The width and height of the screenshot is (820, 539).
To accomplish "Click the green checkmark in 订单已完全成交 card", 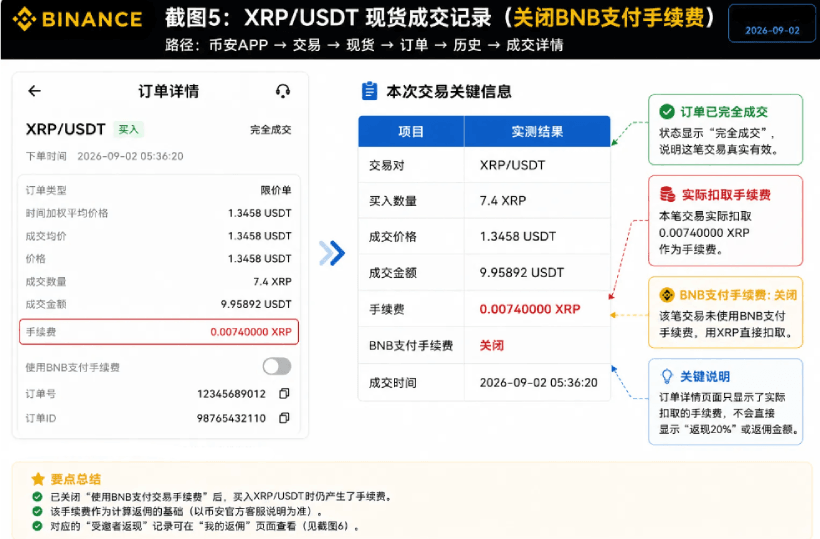I will [x=667, y=111].
